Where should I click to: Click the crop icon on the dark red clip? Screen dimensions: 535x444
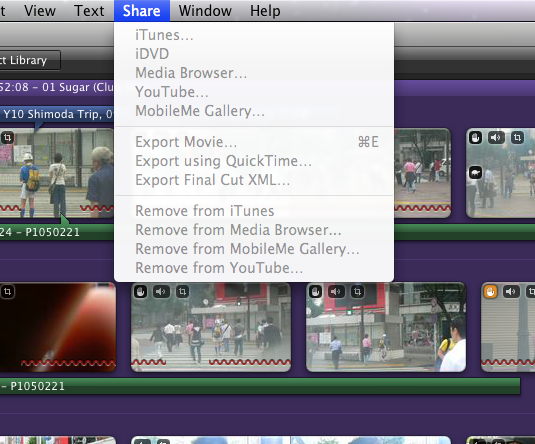[x=7, y=292]
